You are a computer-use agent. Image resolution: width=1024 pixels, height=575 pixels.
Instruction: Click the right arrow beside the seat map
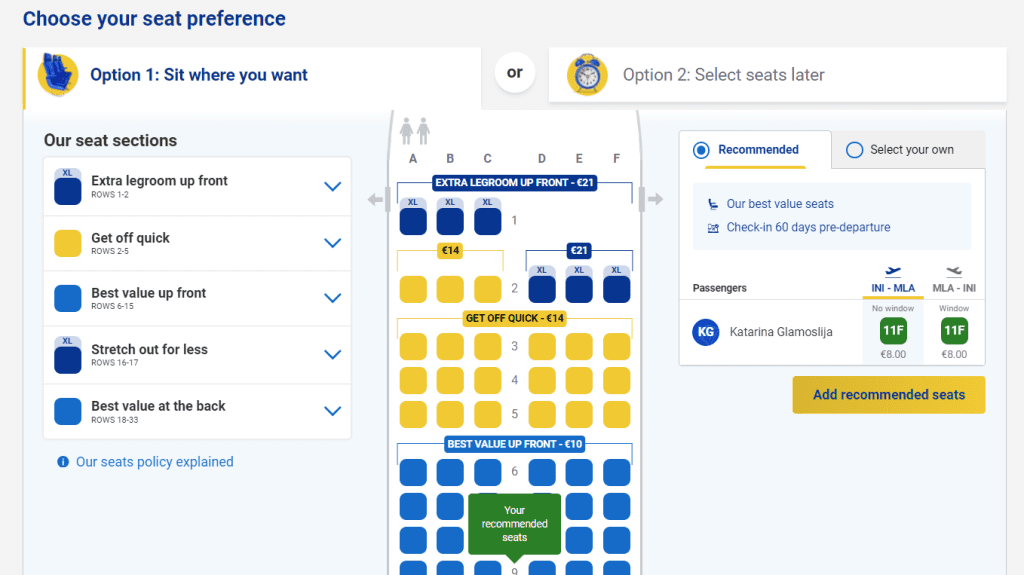(655, 199)
